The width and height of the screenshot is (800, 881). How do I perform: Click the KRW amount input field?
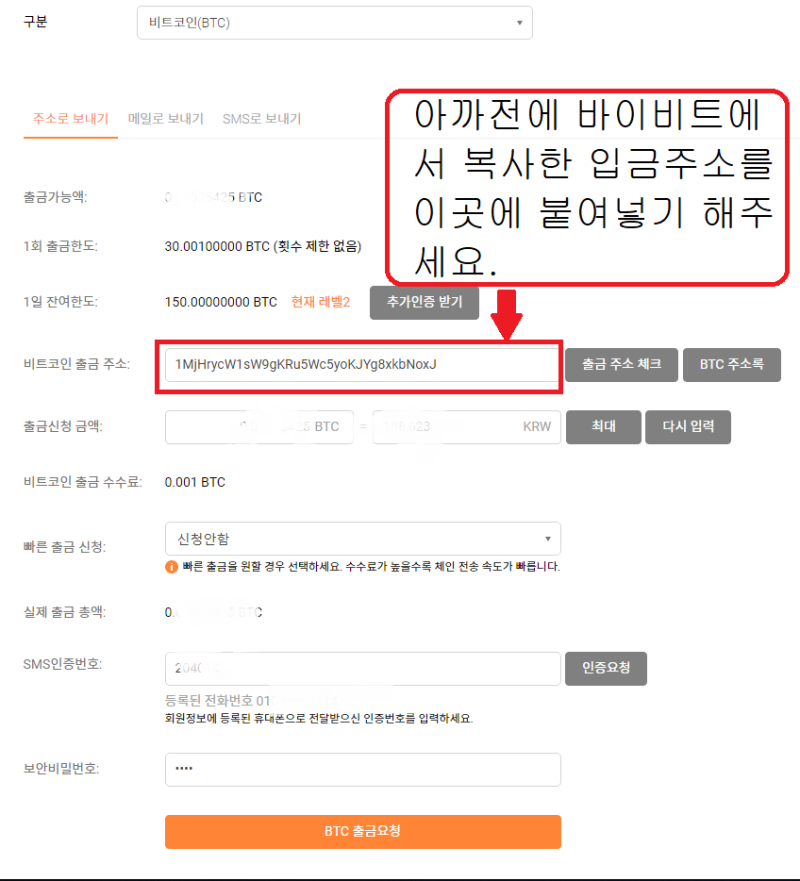(x=466, y=426)
